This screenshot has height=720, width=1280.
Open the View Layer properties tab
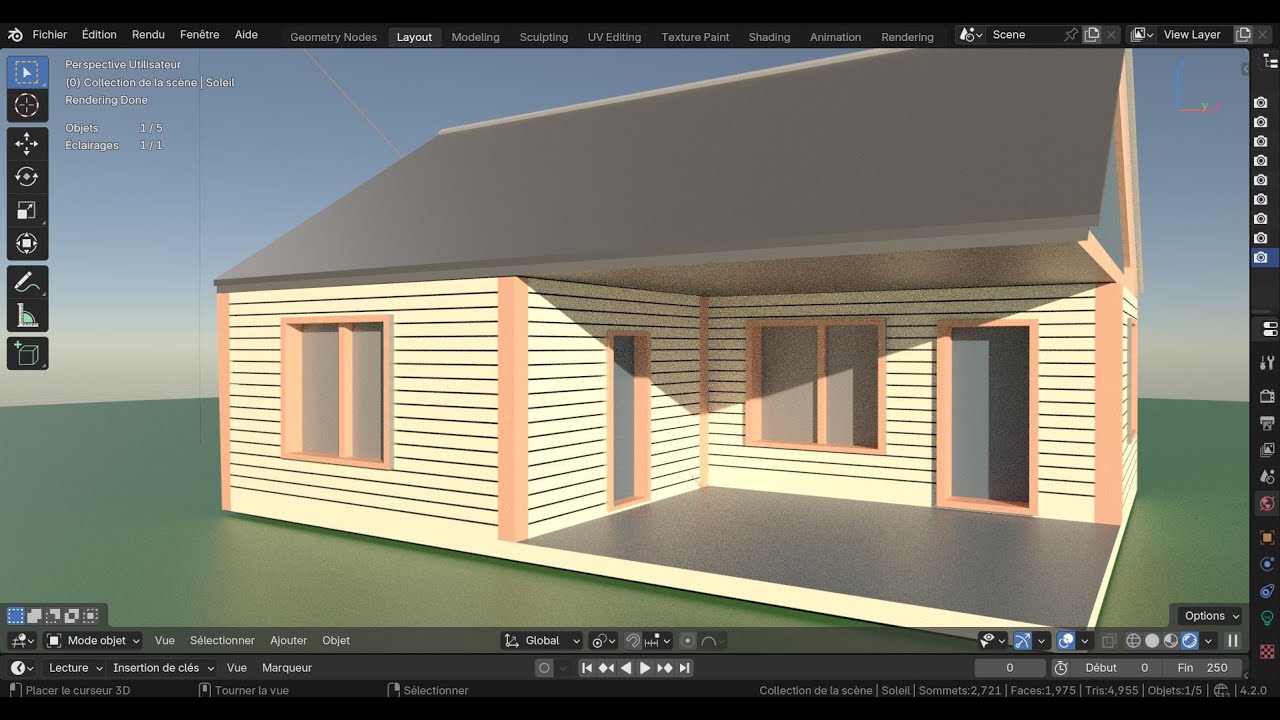pos(1267,450)
